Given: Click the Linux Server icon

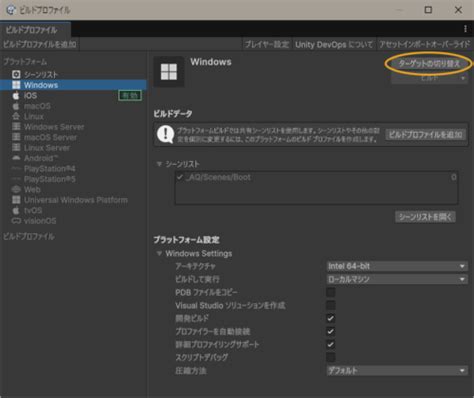Looking at the screenshot, I should (16, 147).
